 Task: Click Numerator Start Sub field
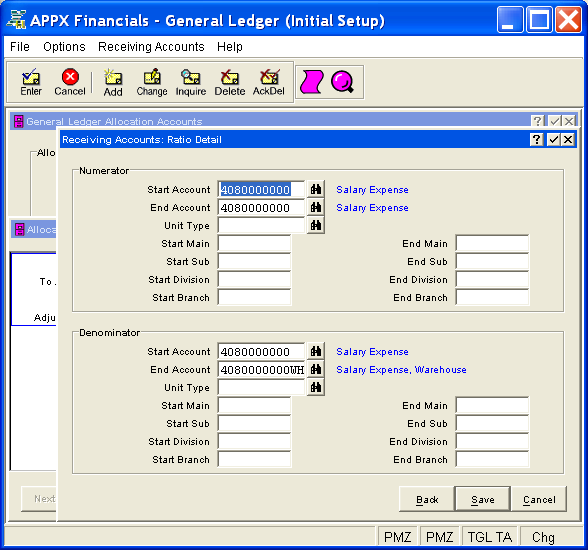[254, 261]
